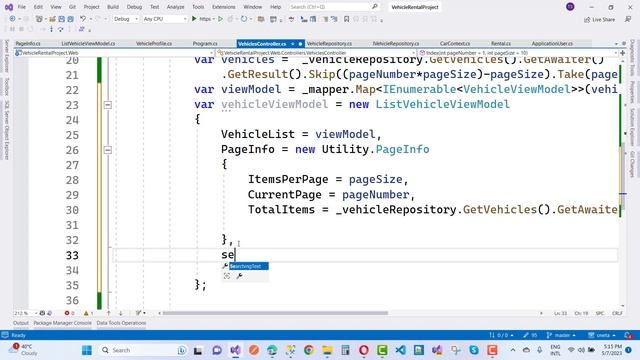The width and height of the screenshot is (640, 360).
Task: Open the Extensions menu
Action: (224, 7)
